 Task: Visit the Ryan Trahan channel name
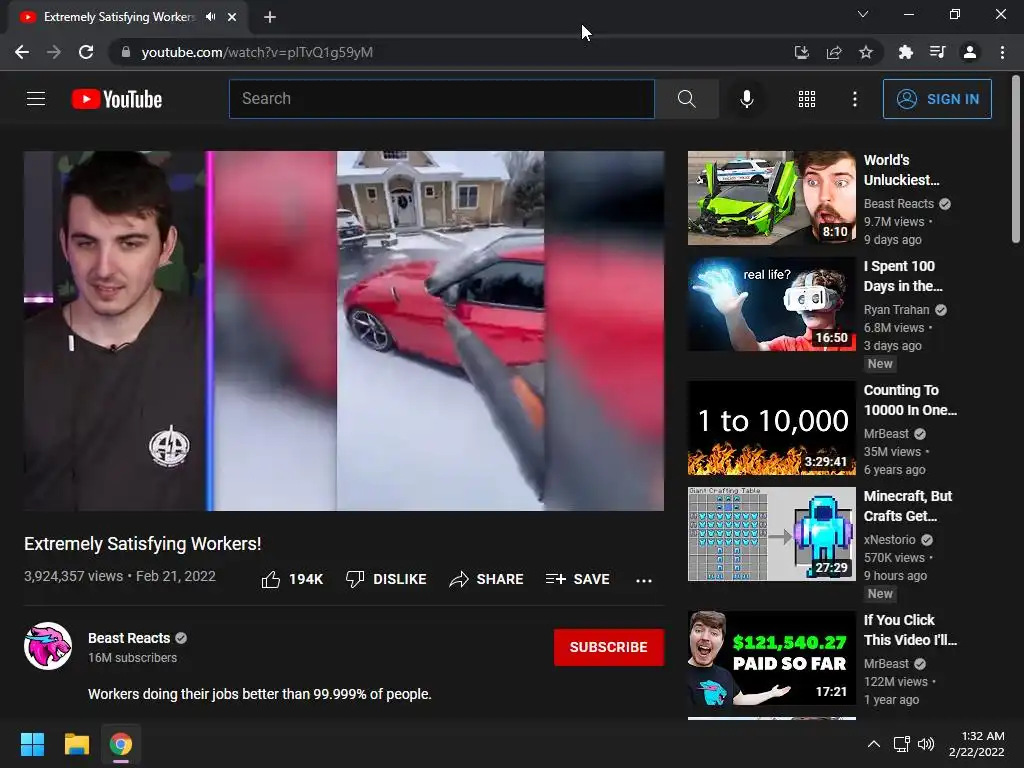click(896, 310)
